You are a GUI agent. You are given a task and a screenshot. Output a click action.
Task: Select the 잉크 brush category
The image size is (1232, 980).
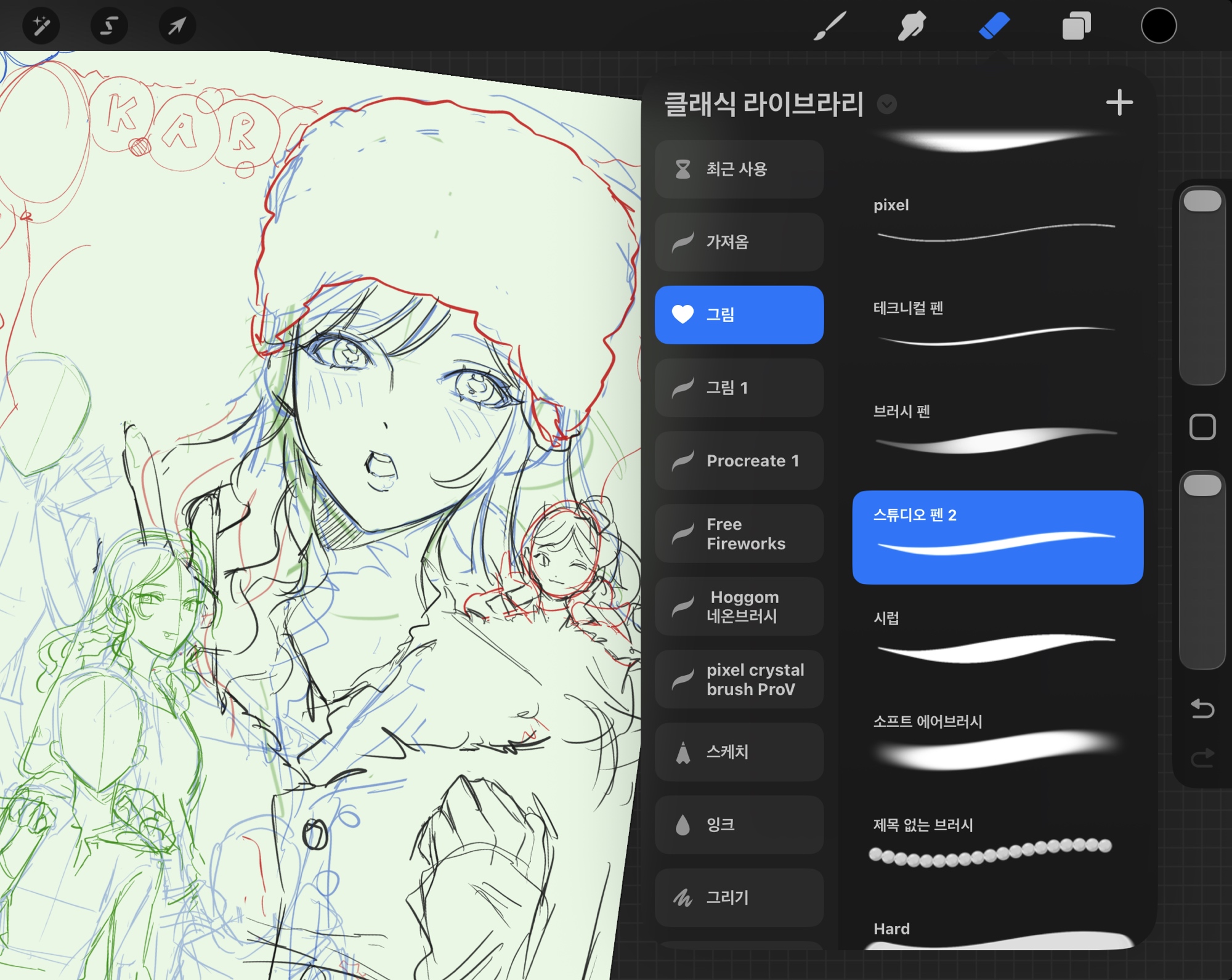coord(739,824)
